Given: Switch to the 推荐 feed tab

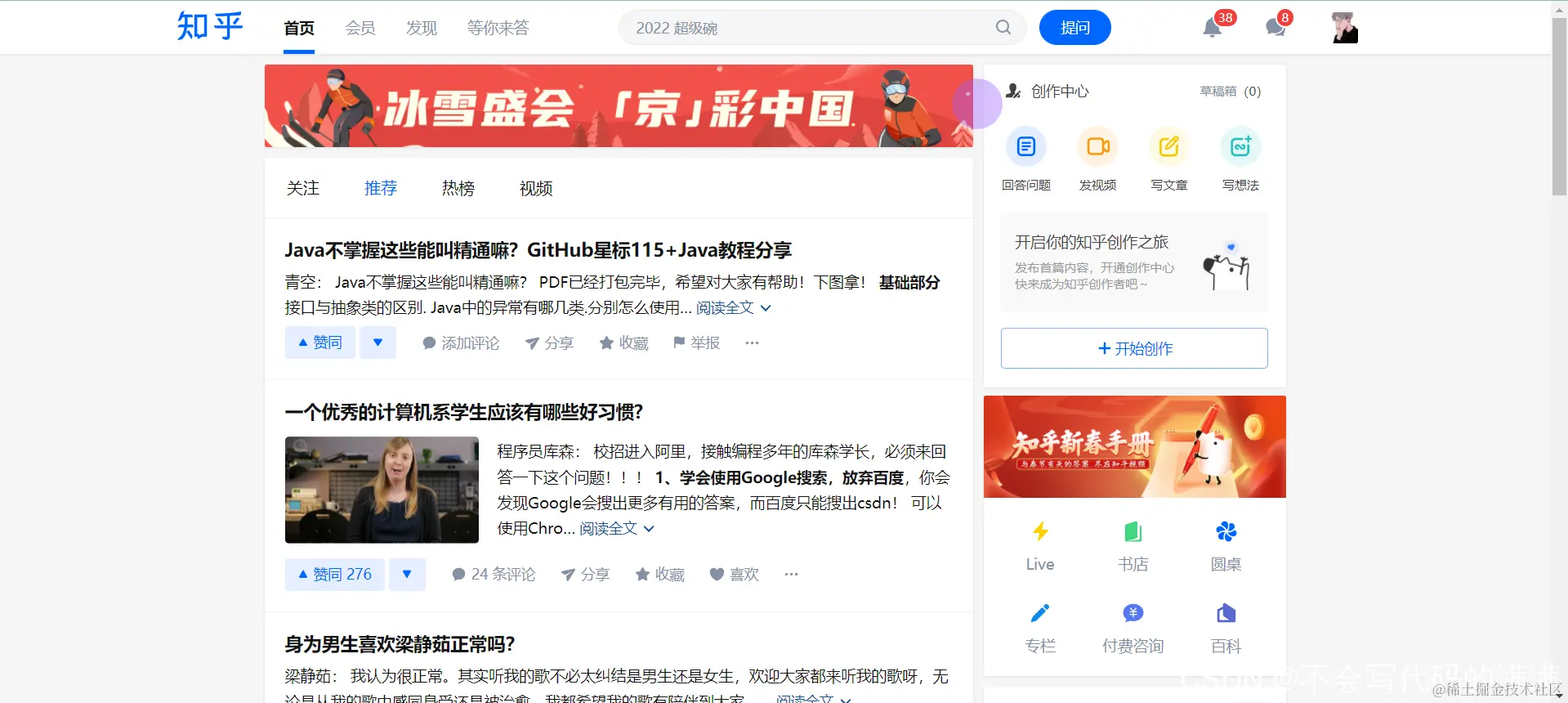Looking at the screenshot, I should coord(381,189).
